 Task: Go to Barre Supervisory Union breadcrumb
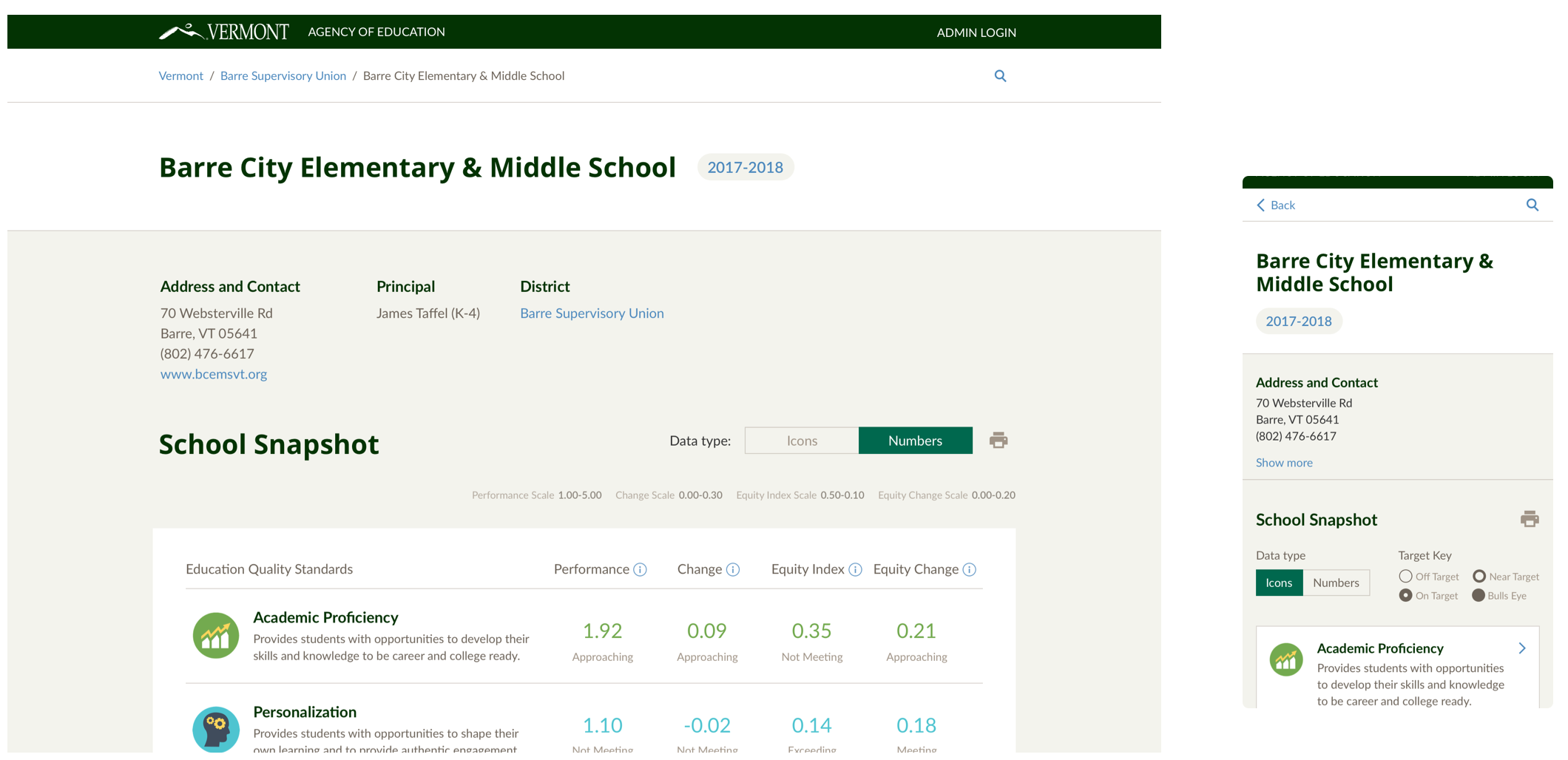(x=283, y=75)
